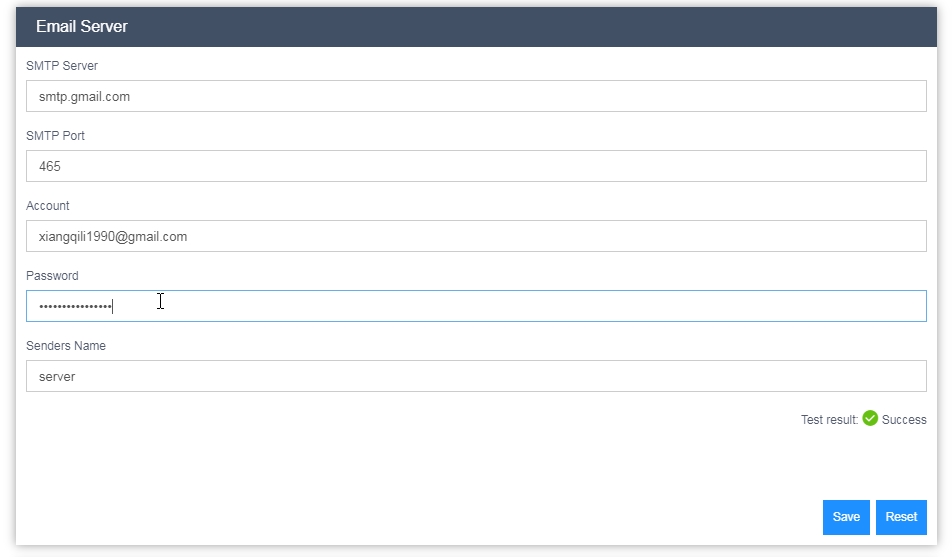Click the Senders Name label
This screenshot has height=557, width=952.
66,346
